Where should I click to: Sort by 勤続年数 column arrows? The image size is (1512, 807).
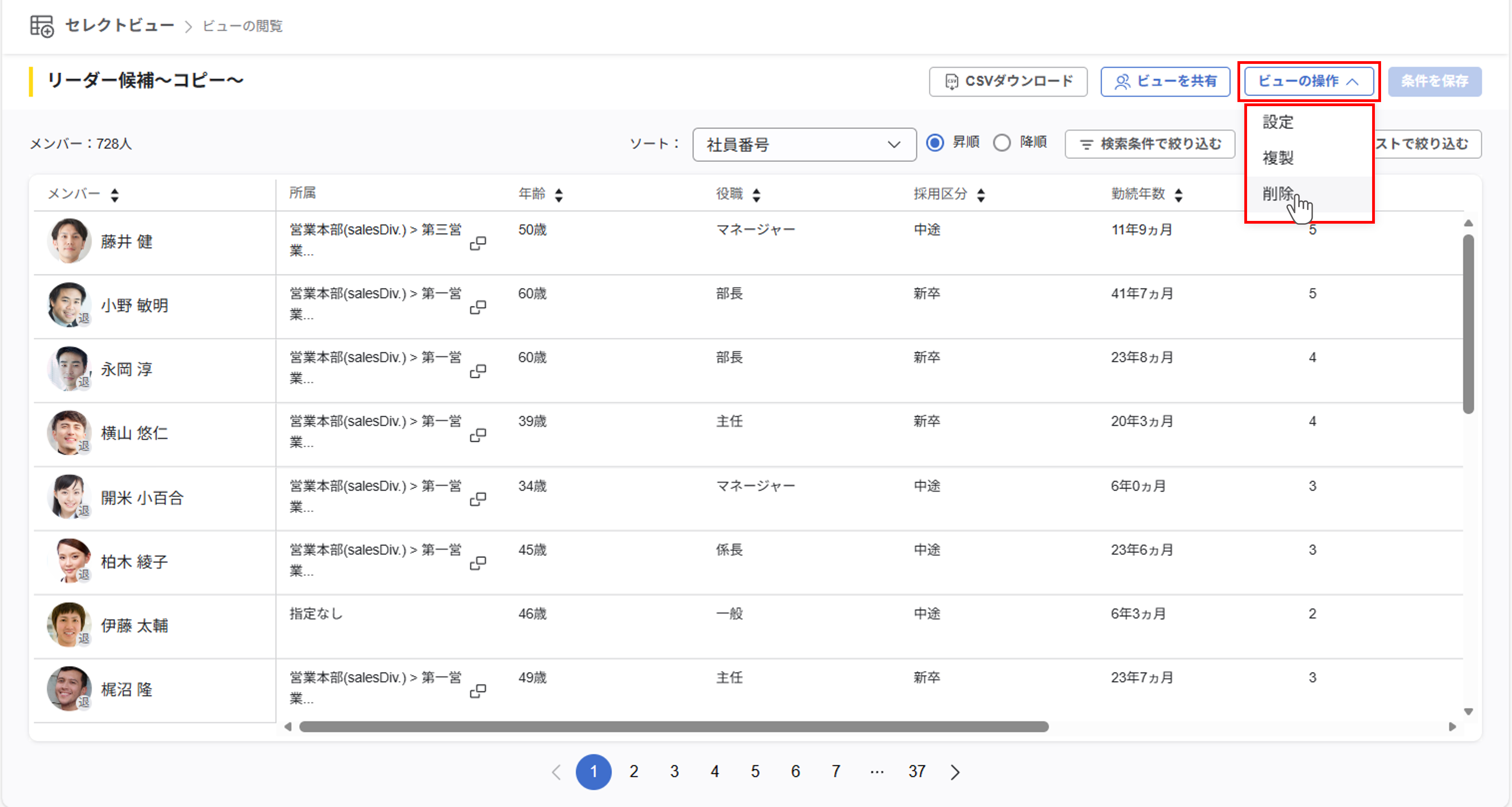click(x=1179, y=195)
